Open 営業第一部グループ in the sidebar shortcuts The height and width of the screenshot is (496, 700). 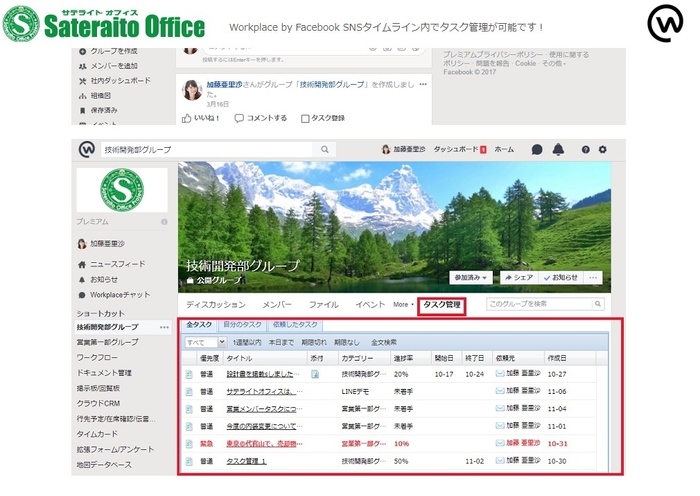[107, 342]
